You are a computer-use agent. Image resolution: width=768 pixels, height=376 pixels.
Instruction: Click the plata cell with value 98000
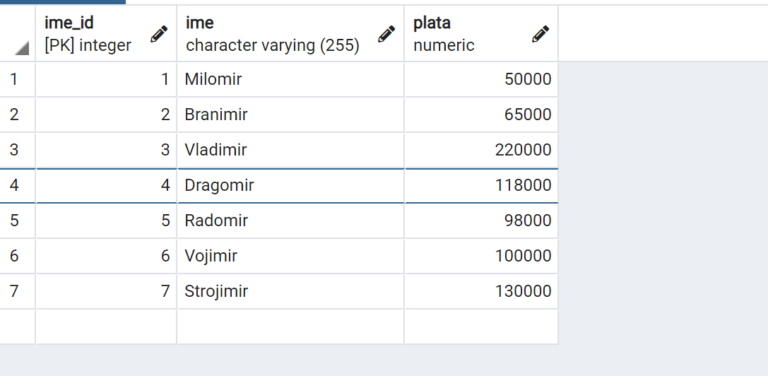(481, 221)
